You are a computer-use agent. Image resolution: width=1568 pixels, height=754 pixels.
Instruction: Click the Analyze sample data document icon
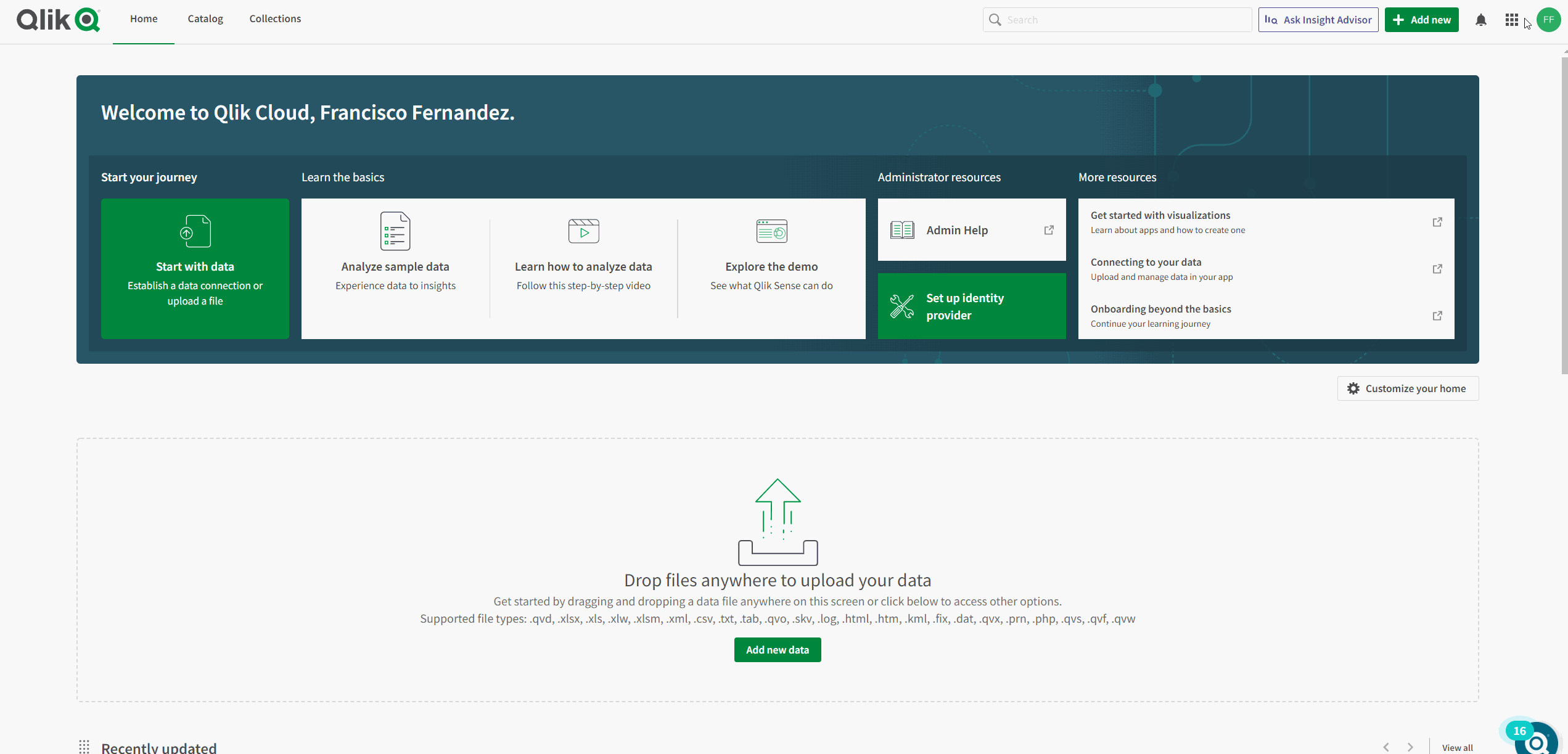tap(395, 231)
